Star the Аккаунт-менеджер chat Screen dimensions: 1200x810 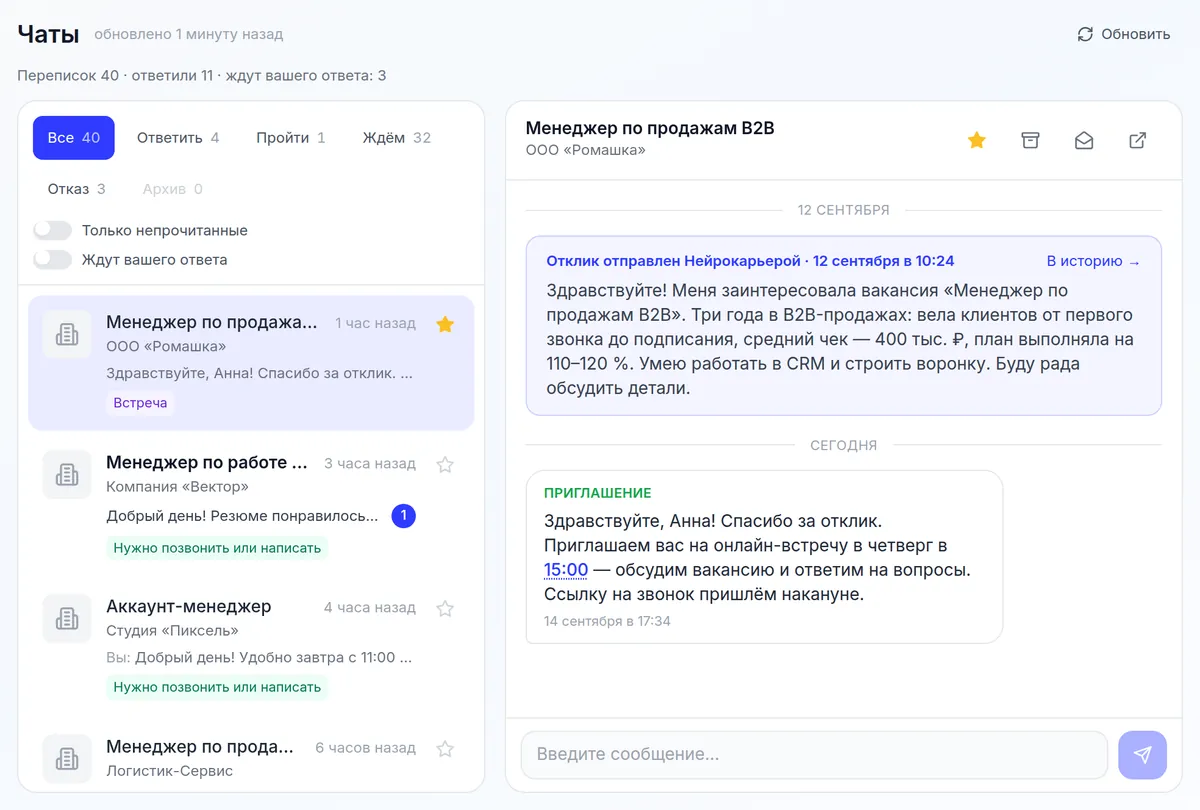coord(445,608)
